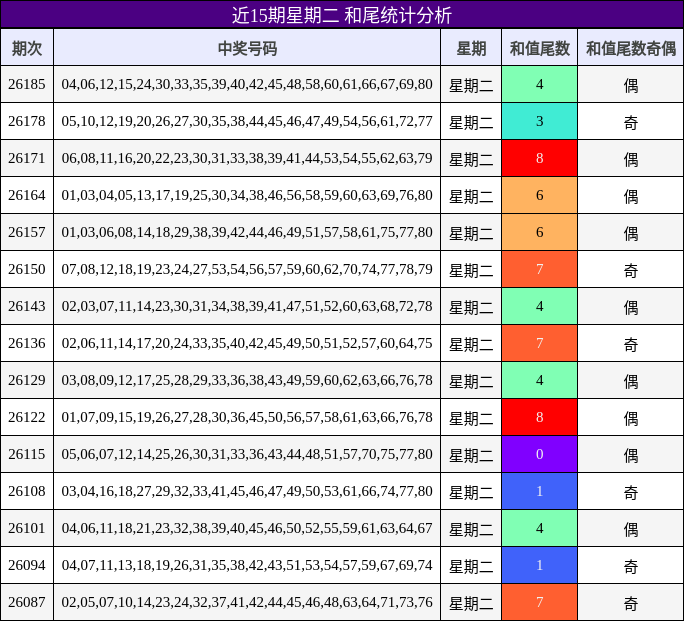Click winning numbers starting 05,10,12,19,20

tap(247, 121)
